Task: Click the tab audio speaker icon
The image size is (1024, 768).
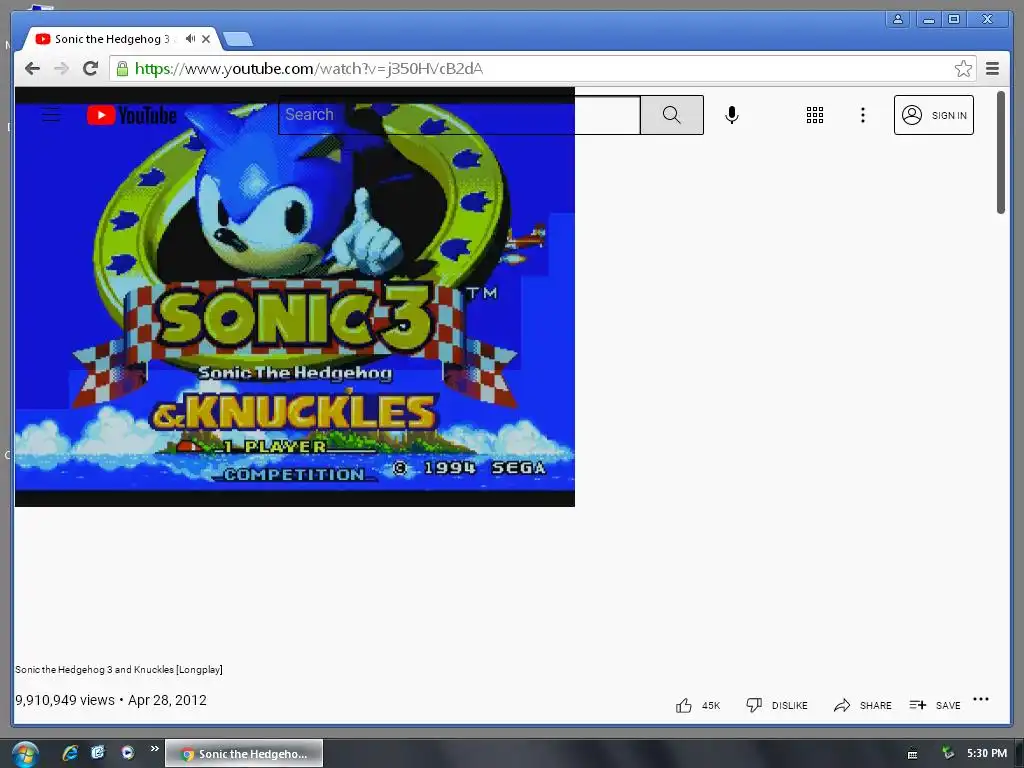Action: pos(190,39)
